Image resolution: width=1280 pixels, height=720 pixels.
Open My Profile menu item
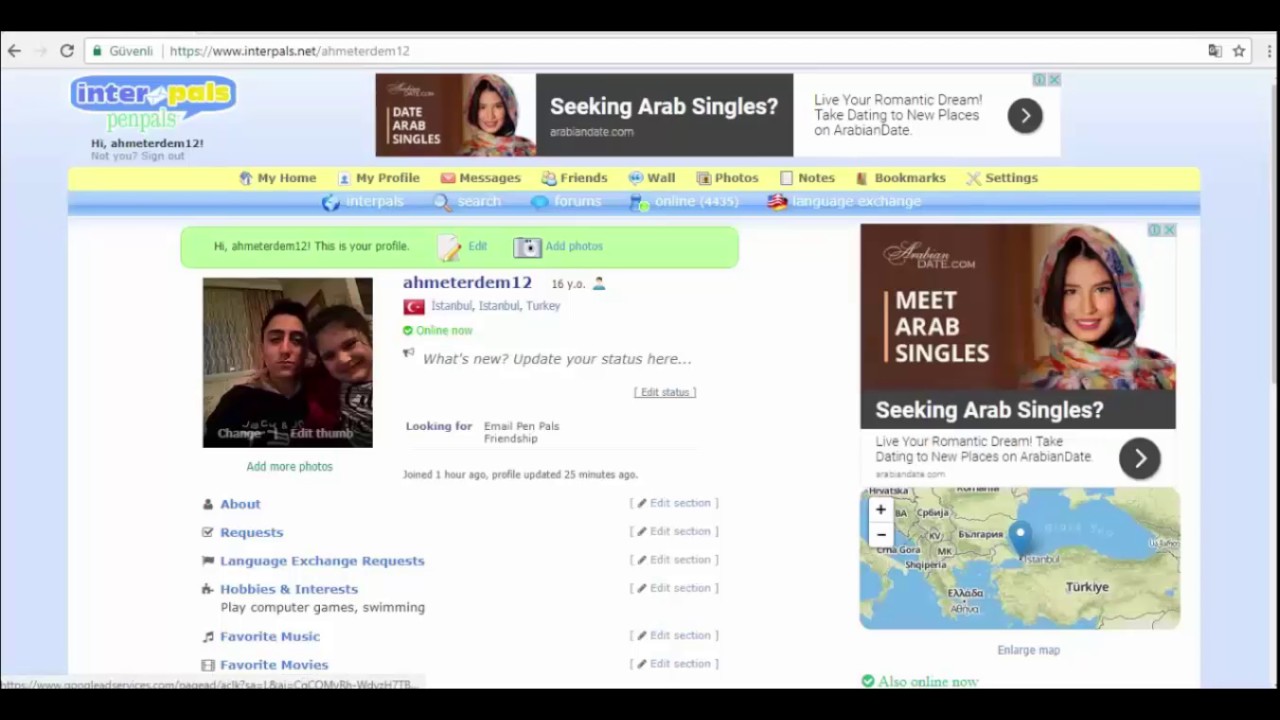point(378,178)
